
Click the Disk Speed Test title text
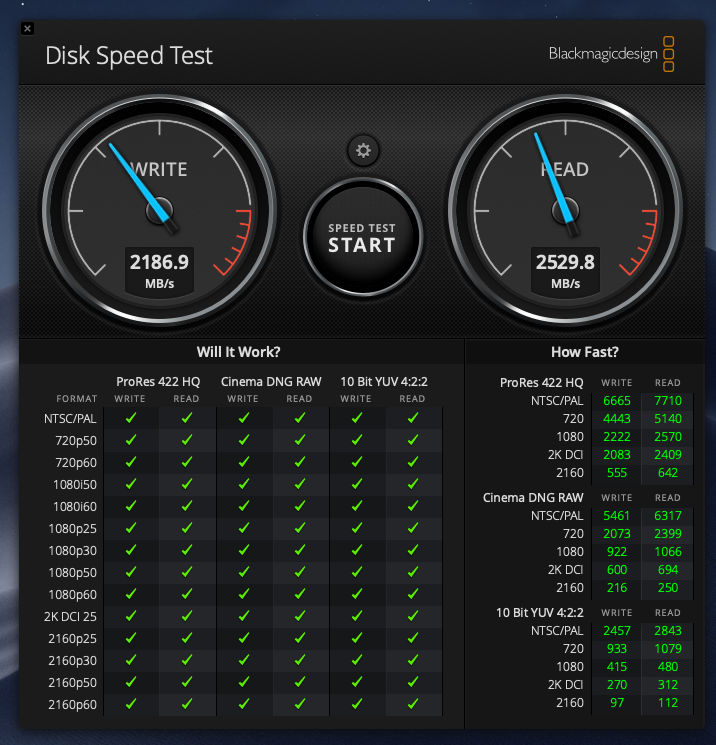129,55
